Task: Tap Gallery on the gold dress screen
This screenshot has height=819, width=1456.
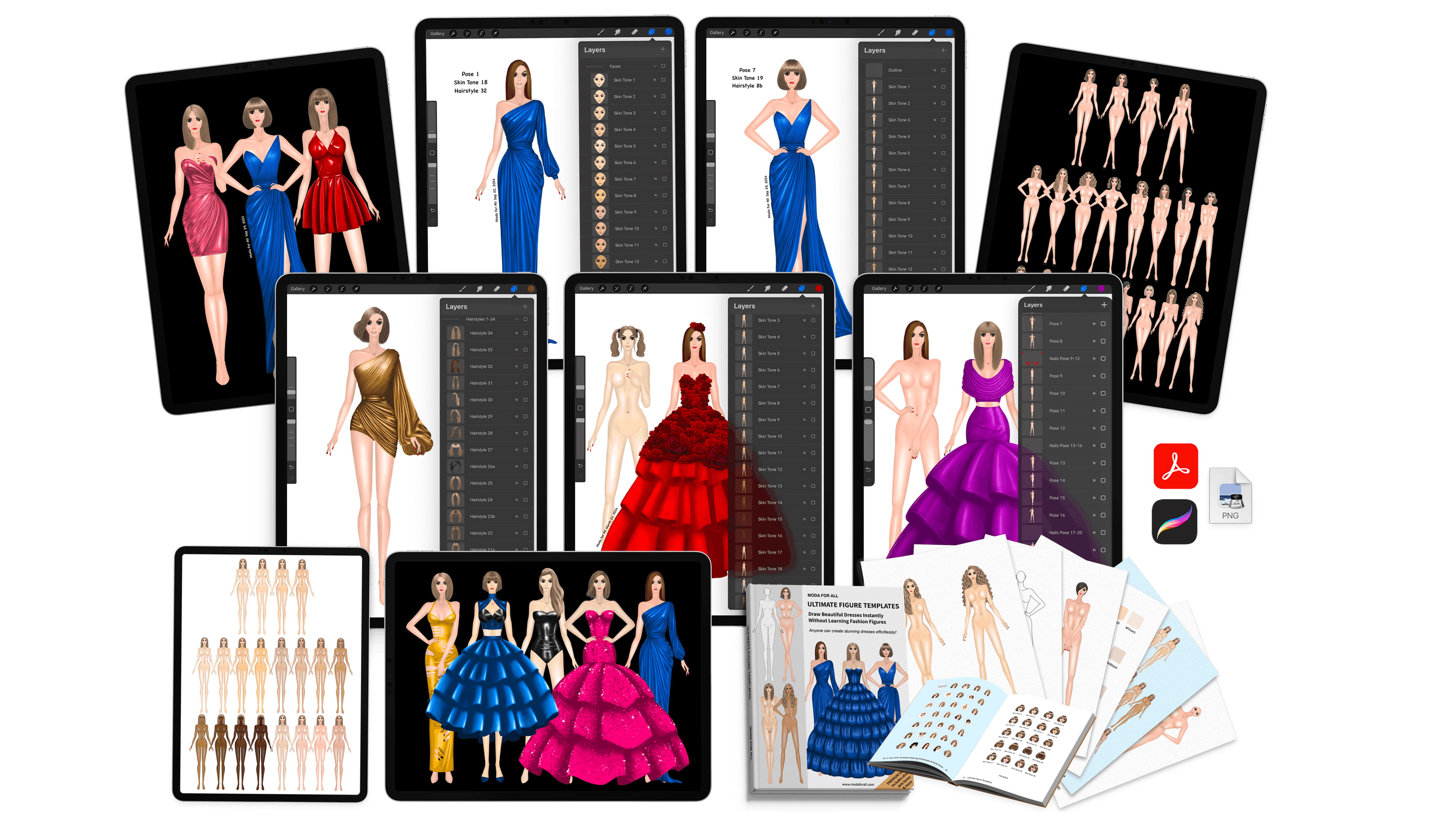Action: [297, 289]
